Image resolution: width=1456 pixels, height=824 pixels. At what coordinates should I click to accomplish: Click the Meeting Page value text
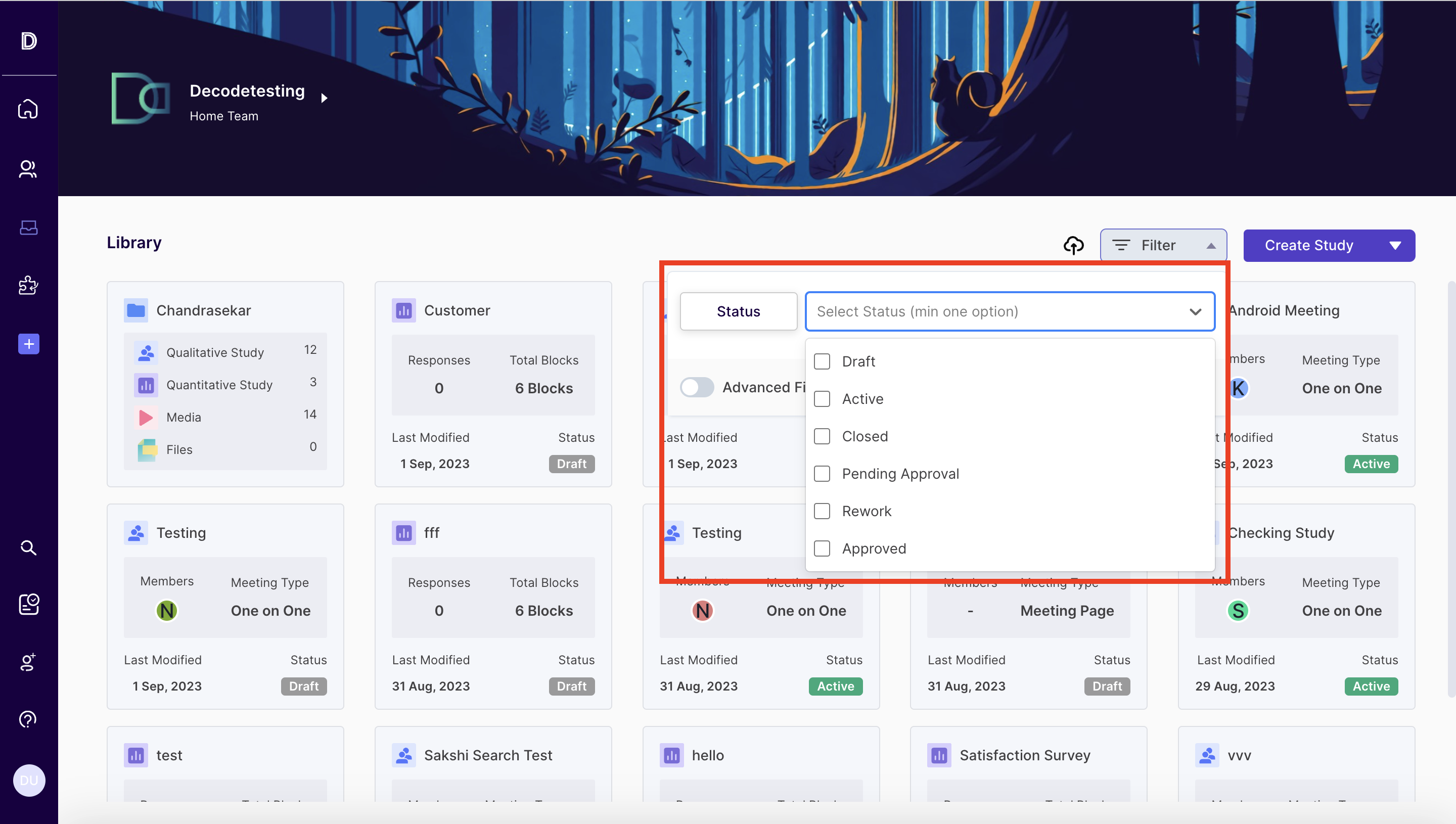[x=1067, y=611]
